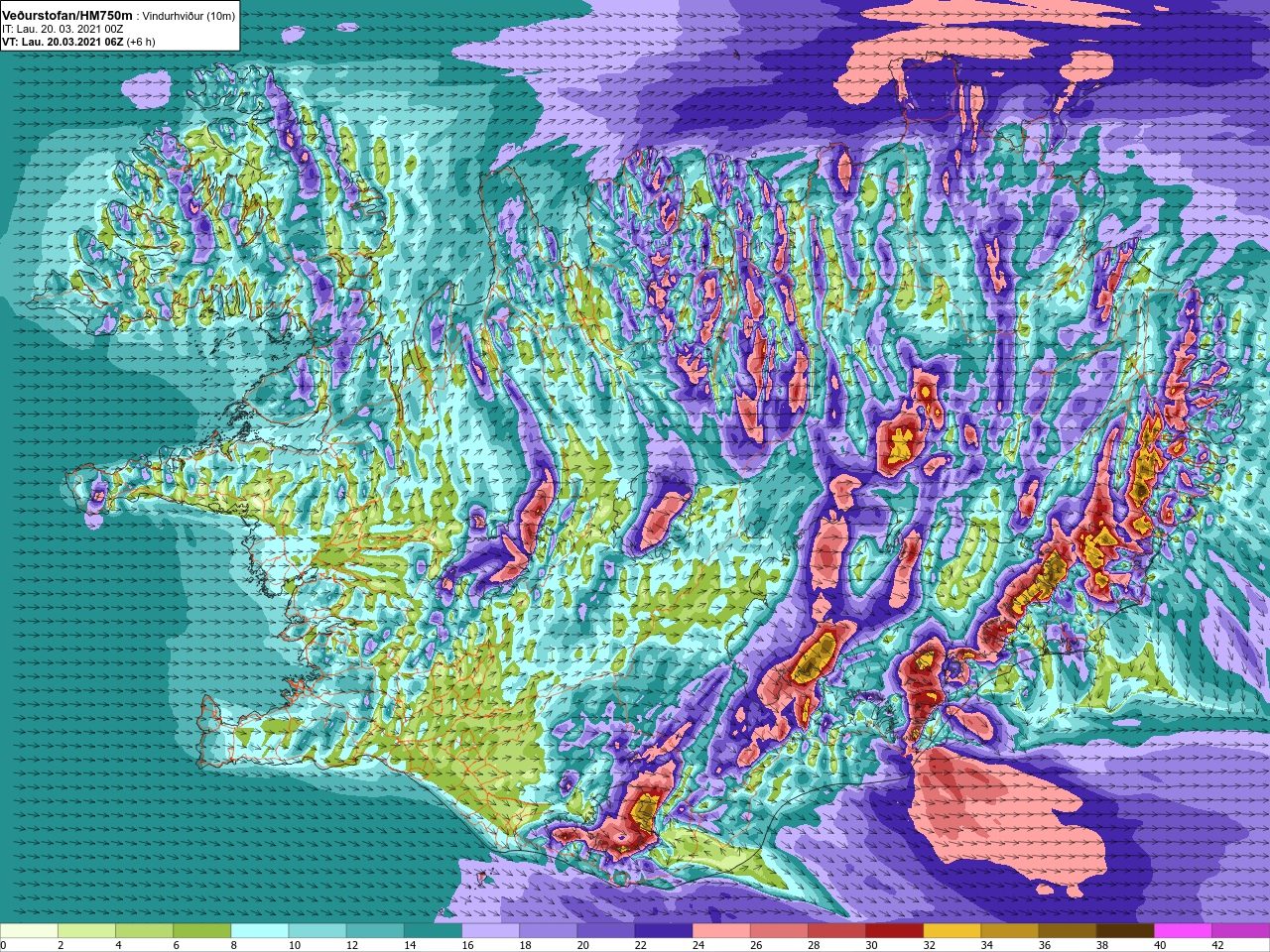Choose the dark red 30–32 legend swatch
The width and height of the screenshot is (1270, 952).
click(894, 931)
